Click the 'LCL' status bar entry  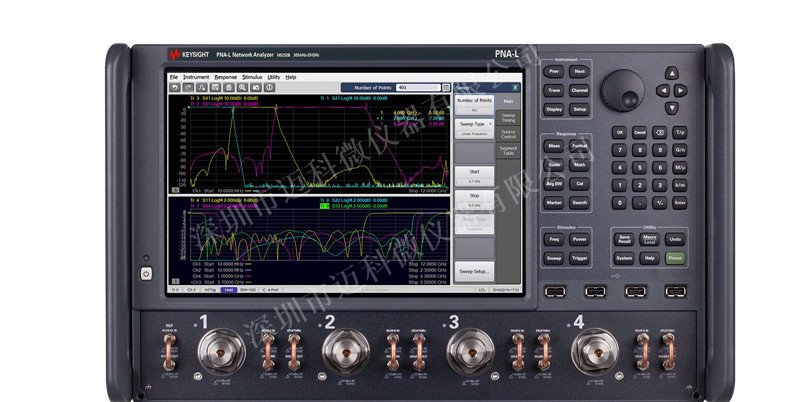(482, 290)
